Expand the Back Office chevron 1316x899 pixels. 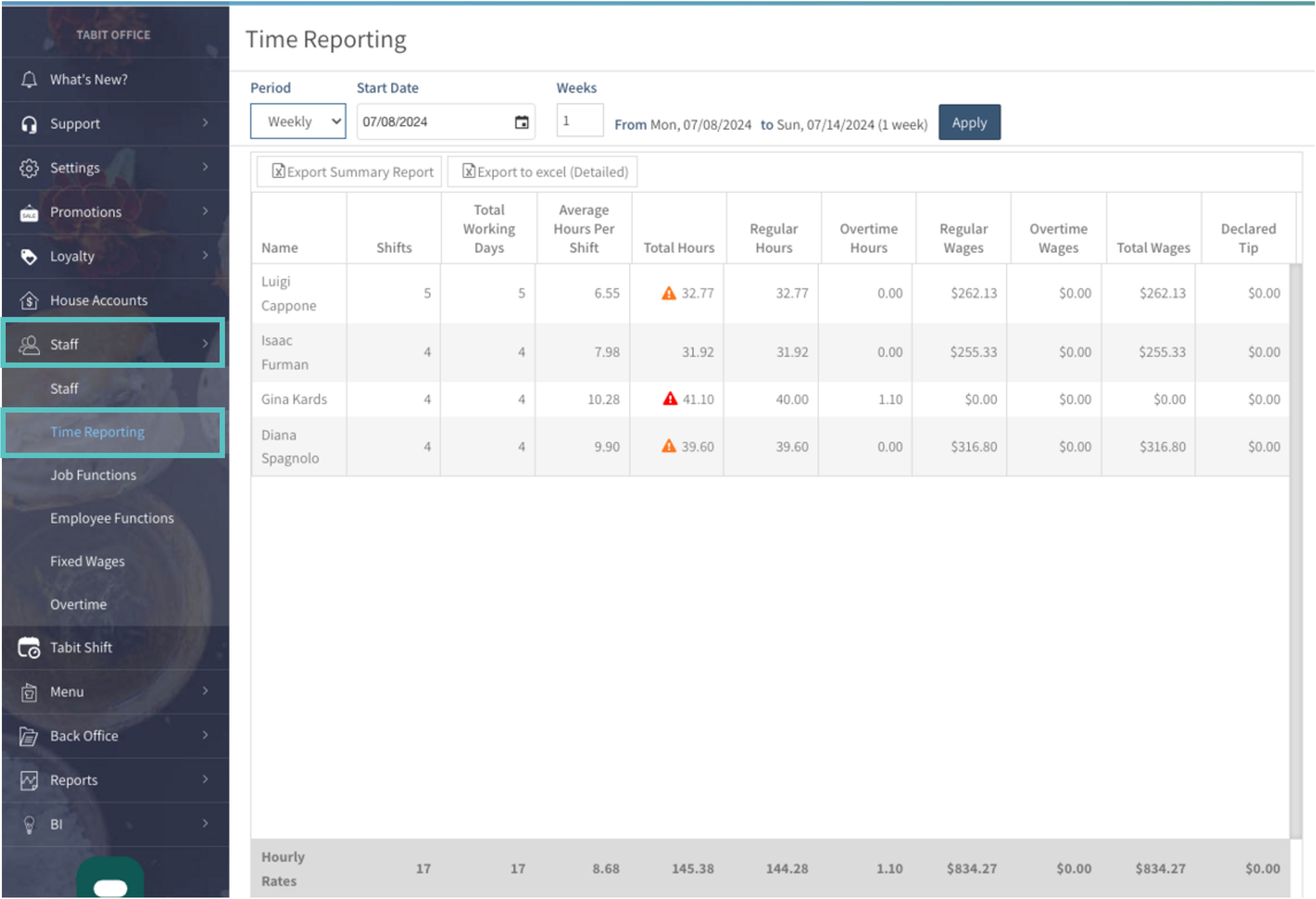pos(205,735)
